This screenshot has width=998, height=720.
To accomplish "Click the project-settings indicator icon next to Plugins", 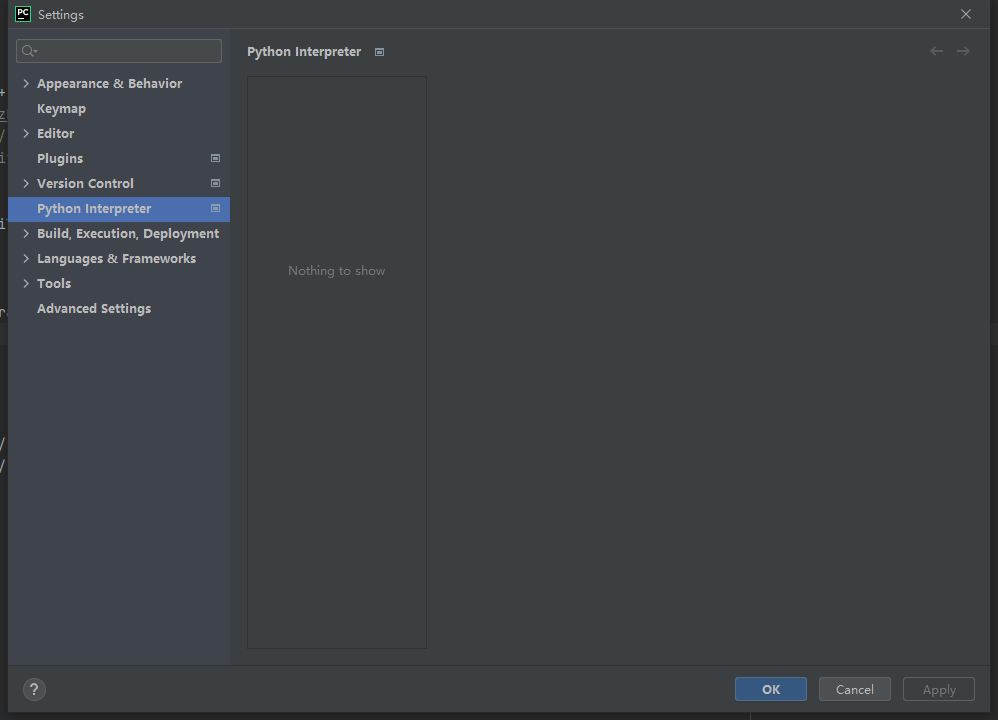I will [x=215, y=158].
